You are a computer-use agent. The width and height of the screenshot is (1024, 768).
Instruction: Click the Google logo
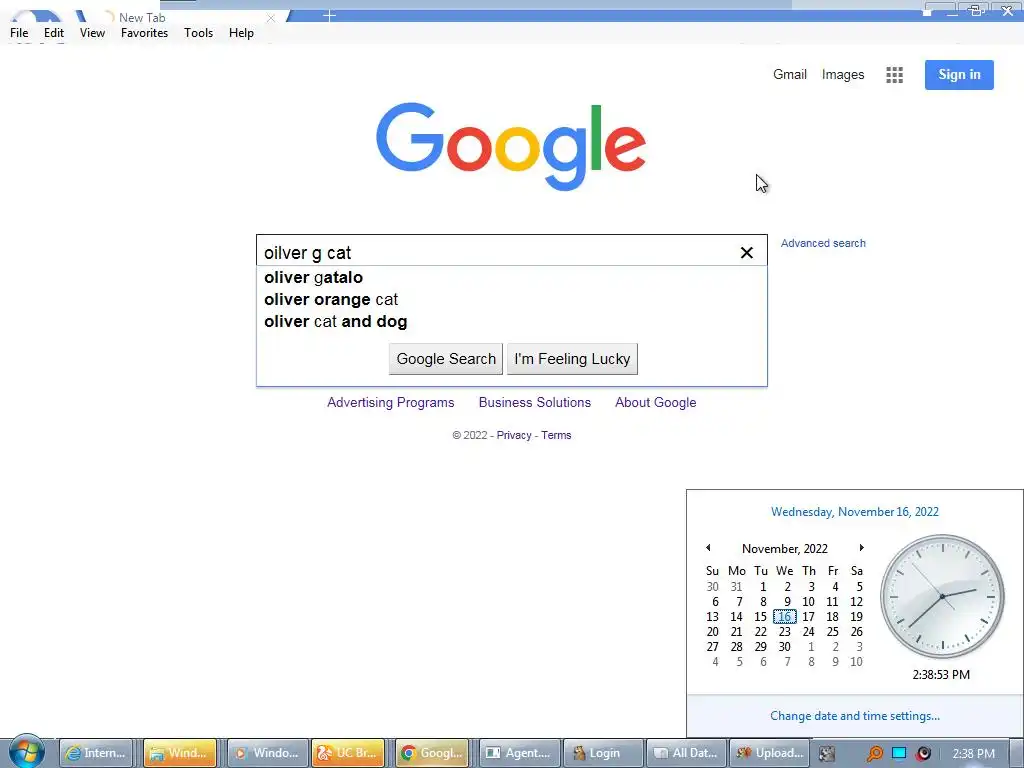pyautogui.click(x=511, y=147)
